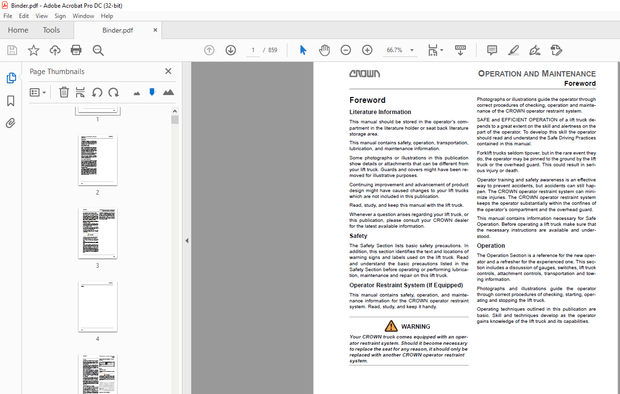Rotate pages counterclockwise
This screenshot has height=394, width=620.
97,92
